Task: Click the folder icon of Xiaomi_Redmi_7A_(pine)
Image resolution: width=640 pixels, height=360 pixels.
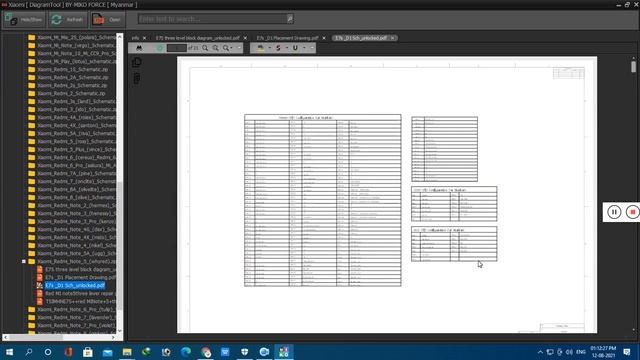Action: pos(31,173)
